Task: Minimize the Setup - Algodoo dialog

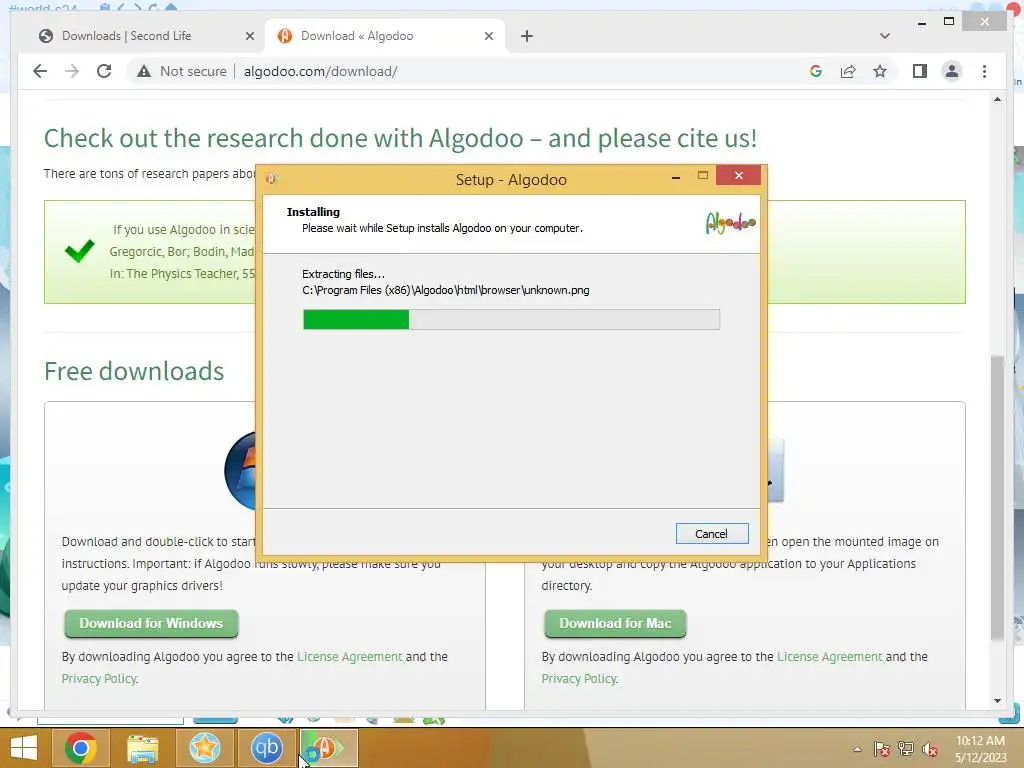Action: (676, 176)
